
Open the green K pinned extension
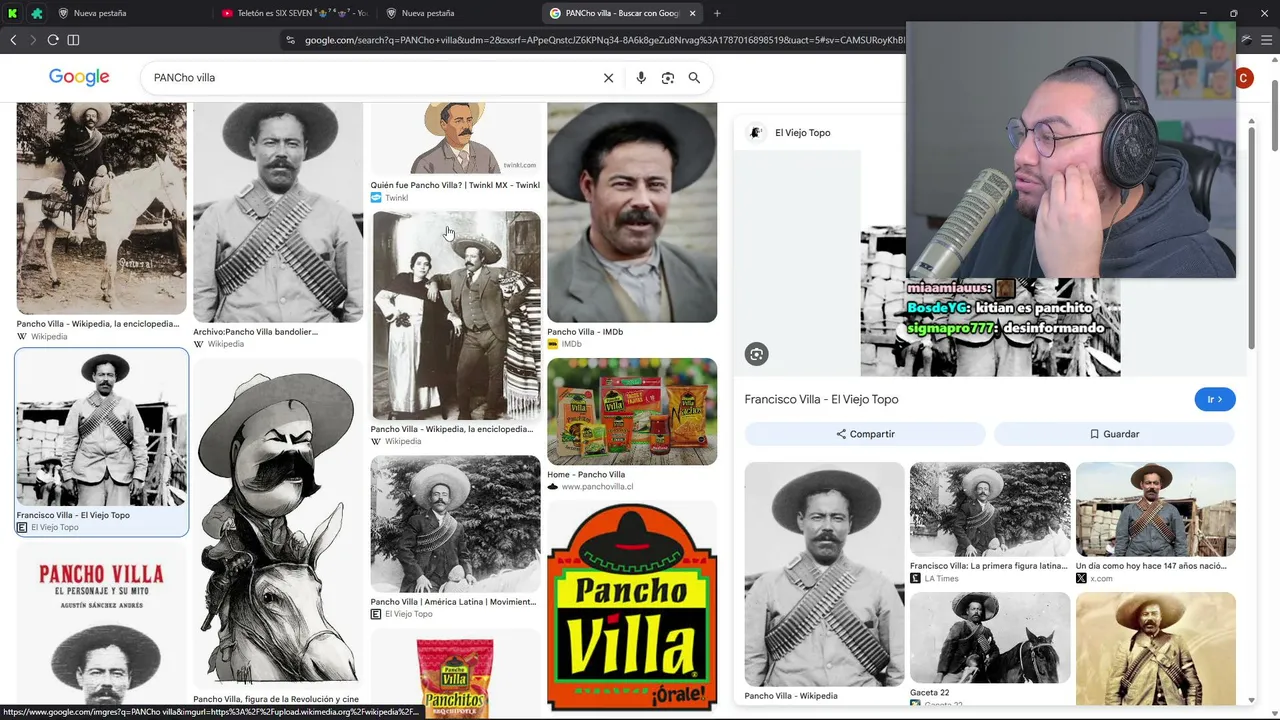pyautogui.click(x=13, y=13)
